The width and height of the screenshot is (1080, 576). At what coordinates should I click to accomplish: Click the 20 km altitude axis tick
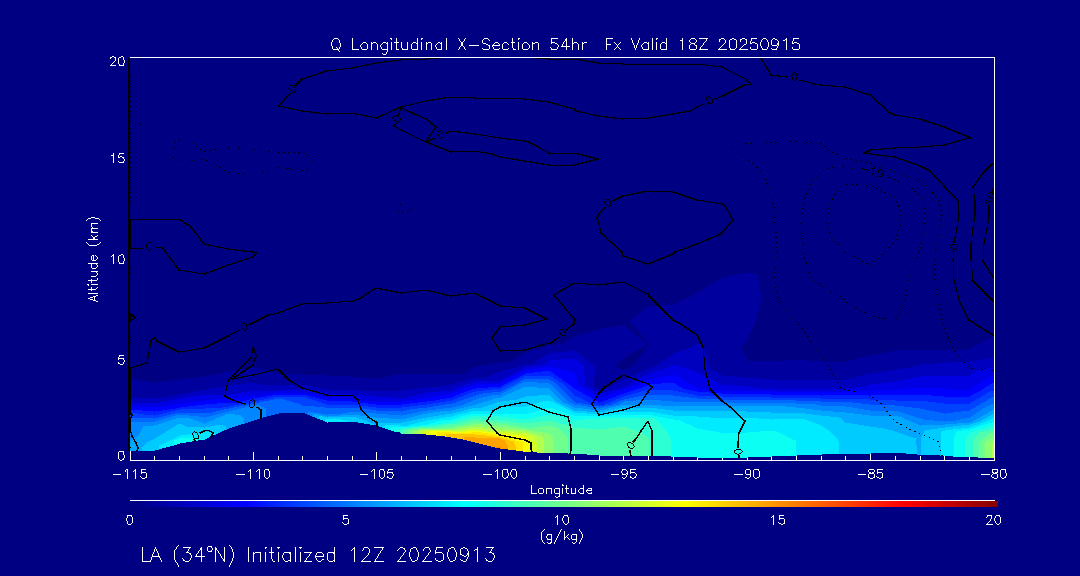[117, 61]
